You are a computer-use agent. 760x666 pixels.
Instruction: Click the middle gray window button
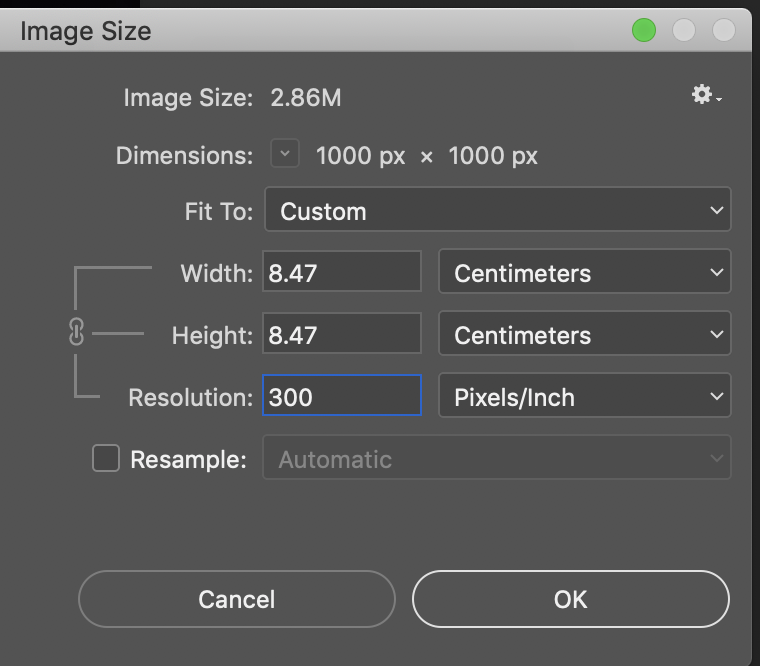pos(684,31)
